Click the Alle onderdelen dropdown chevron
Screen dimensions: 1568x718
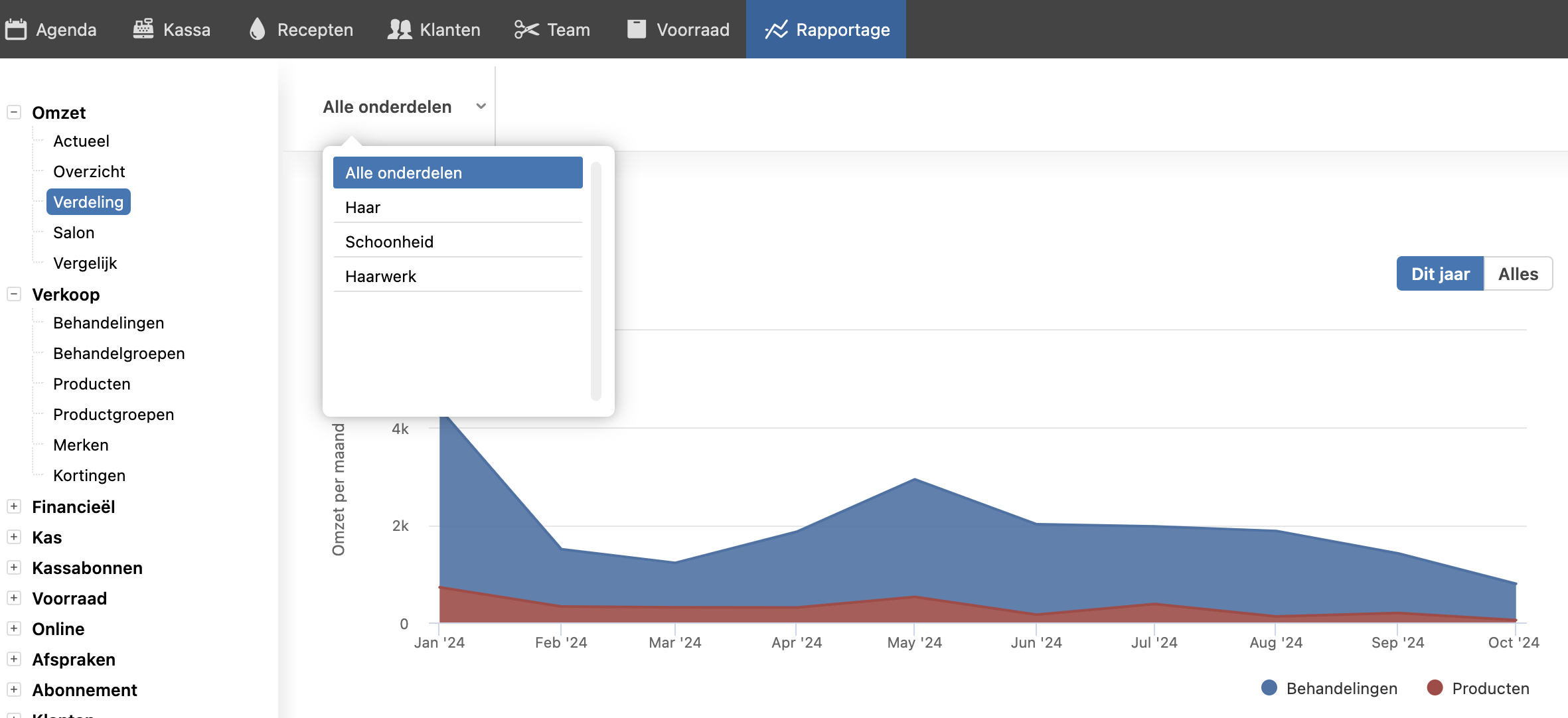pyautogui.click(x=481, y=106)
